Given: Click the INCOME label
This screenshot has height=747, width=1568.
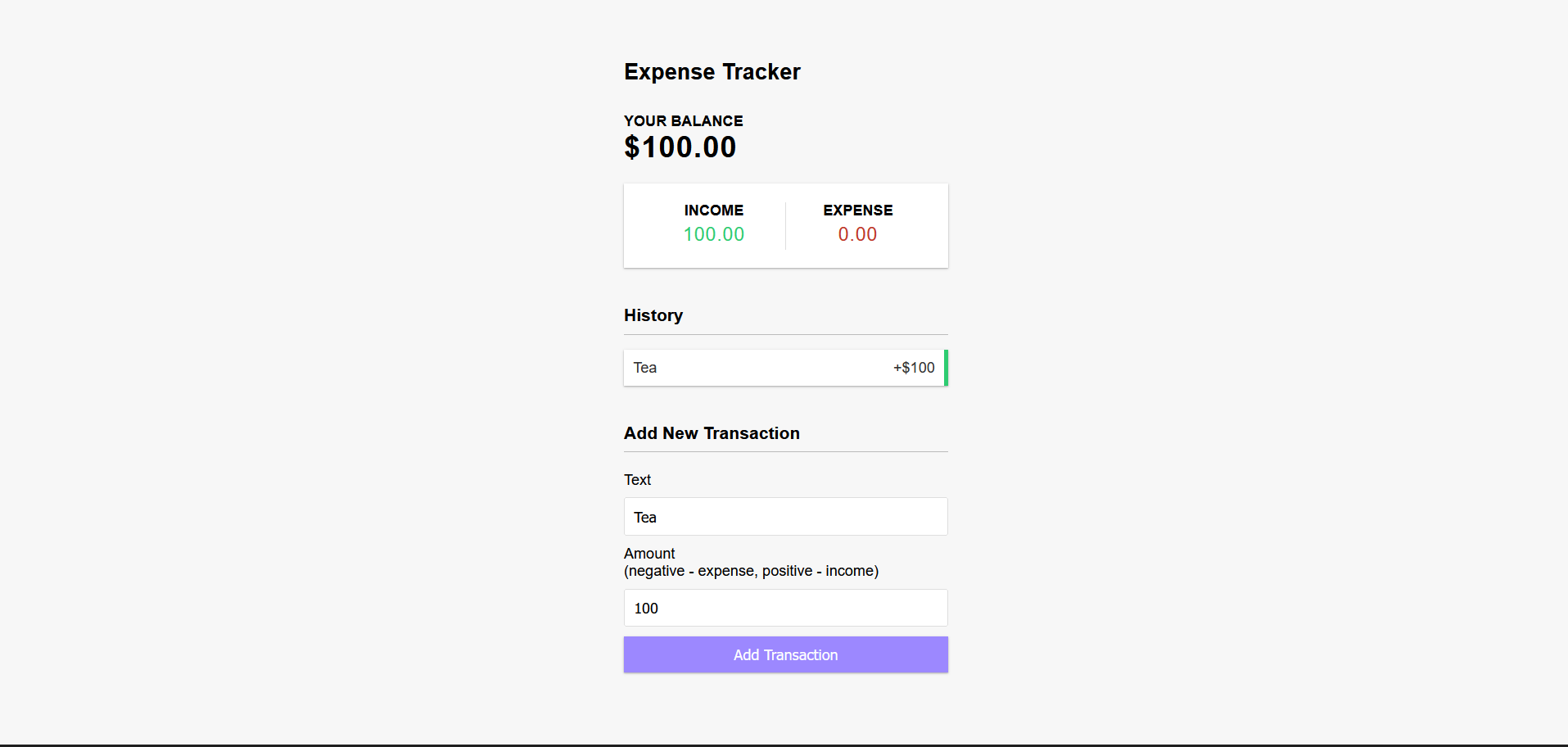Looking at the screenshot, I should tap(713, 211).
